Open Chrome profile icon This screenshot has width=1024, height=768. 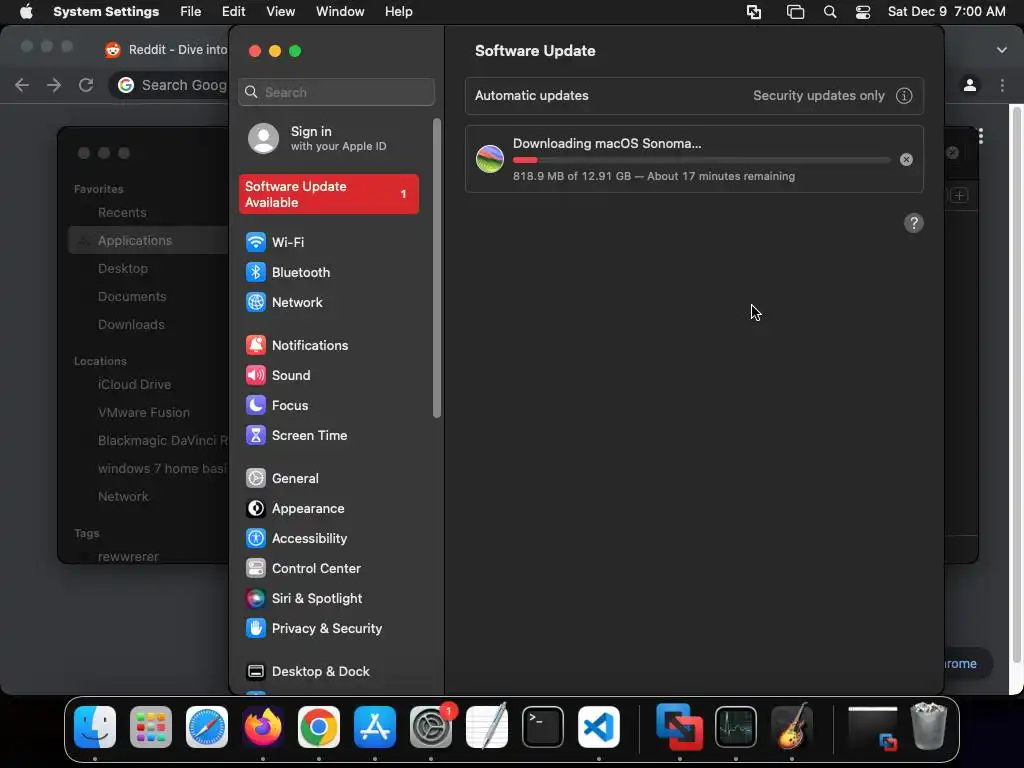click(x=970, y=85)
